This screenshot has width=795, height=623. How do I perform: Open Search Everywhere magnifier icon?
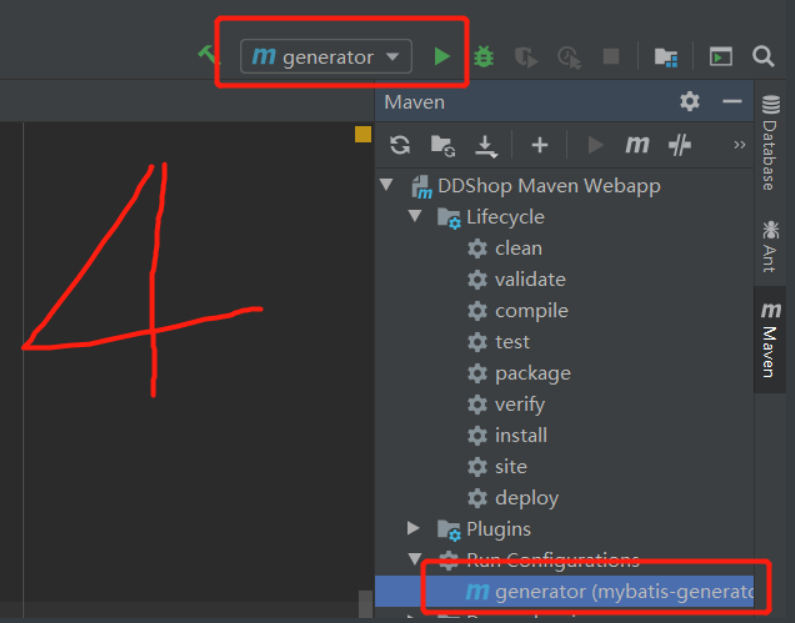click(763, 56)
